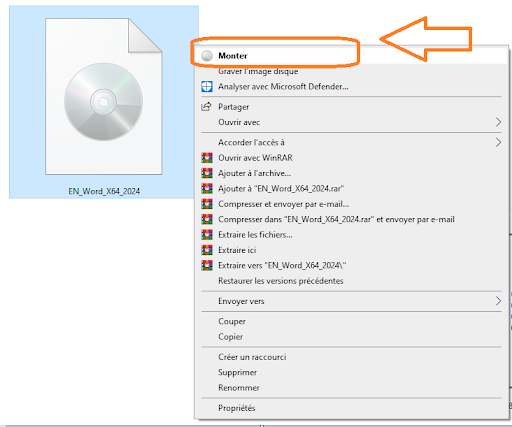This screenshot has height=427, width=512.
Task: Choose Supprimer in the context menu
Action: [x=351, y=372]
